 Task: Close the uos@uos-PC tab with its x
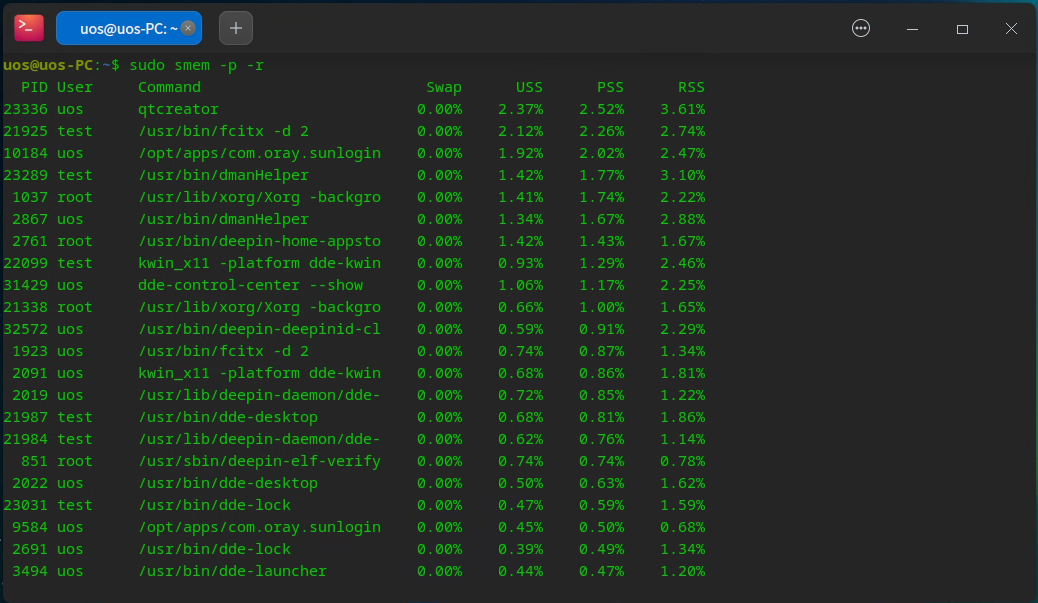(x=188, y=28)
